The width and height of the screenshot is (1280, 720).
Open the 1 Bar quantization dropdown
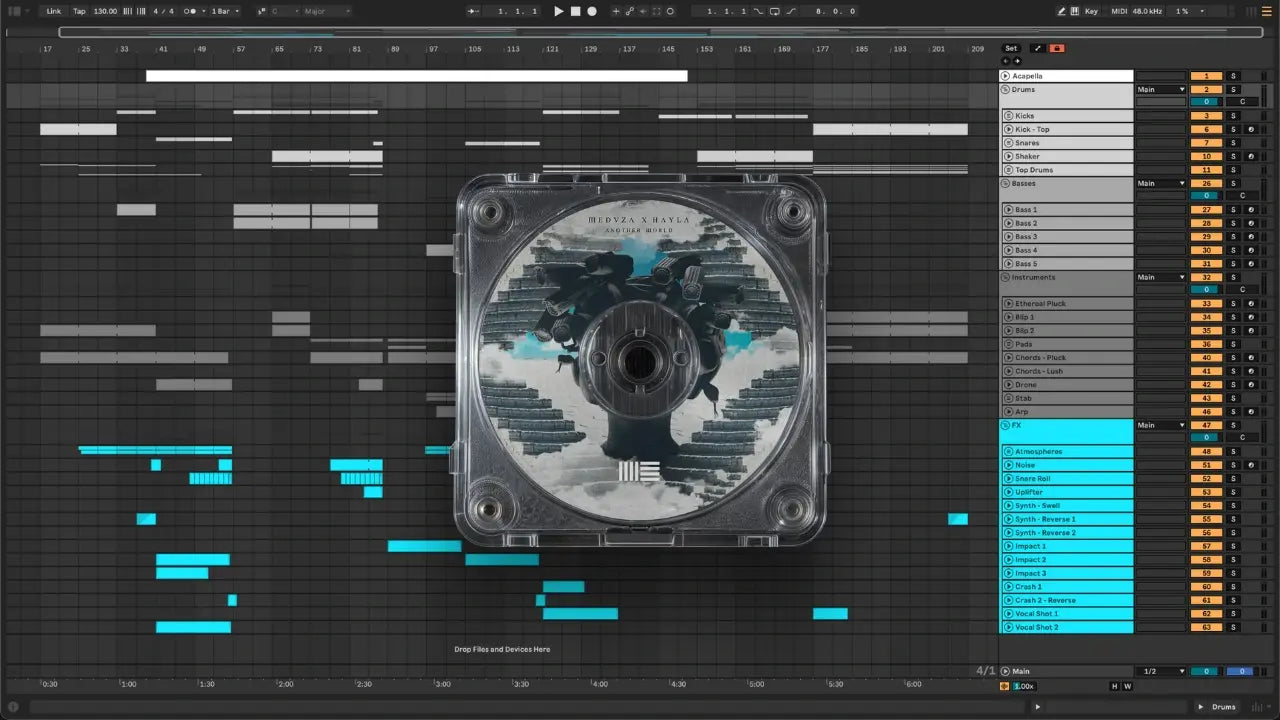tap(224, 11)
